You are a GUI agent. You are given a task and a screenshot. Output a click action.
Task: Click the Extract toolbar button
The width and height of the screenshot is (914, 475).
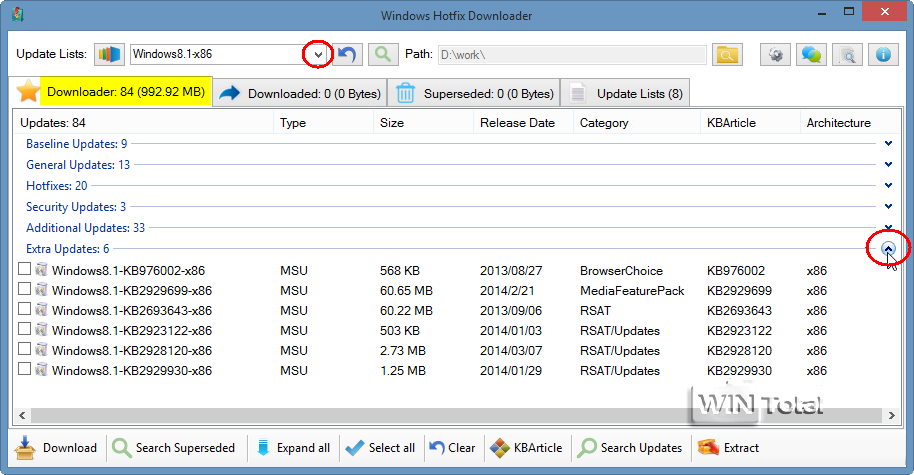click(x=729, y=448)
